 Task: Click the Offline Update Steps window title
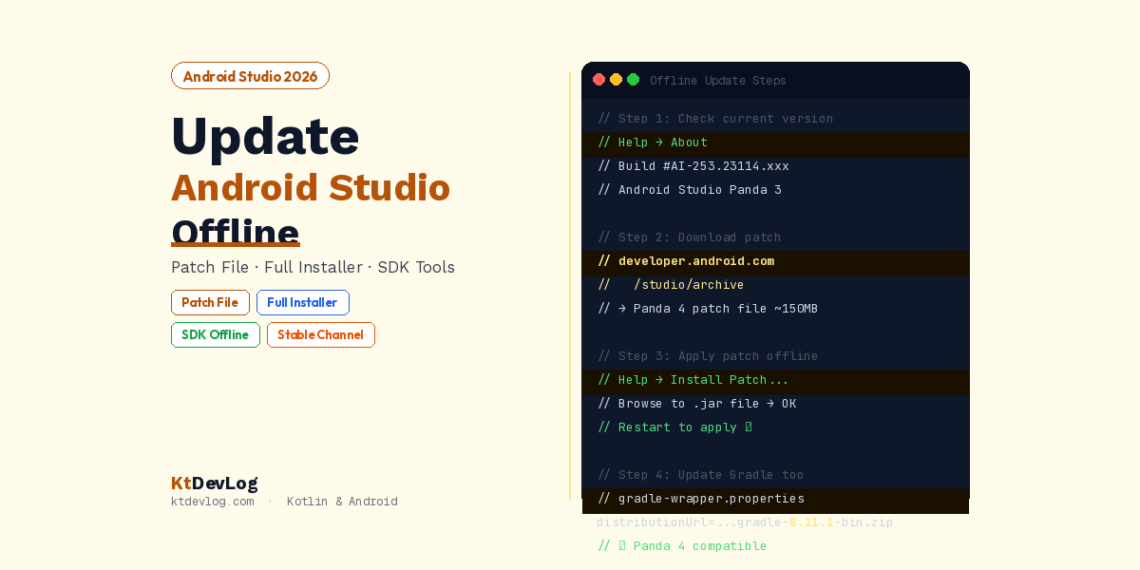coord(718,81)
